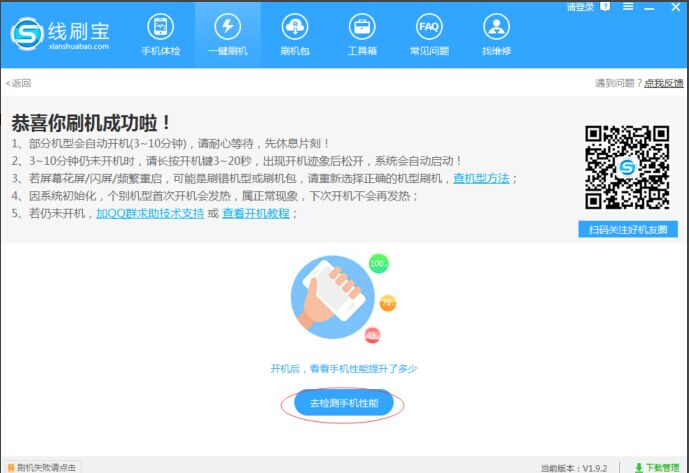The height and width of the screenshot is (473, 689).
Task: Click 请登录 to sign in
Action: (x=580, y=7)
